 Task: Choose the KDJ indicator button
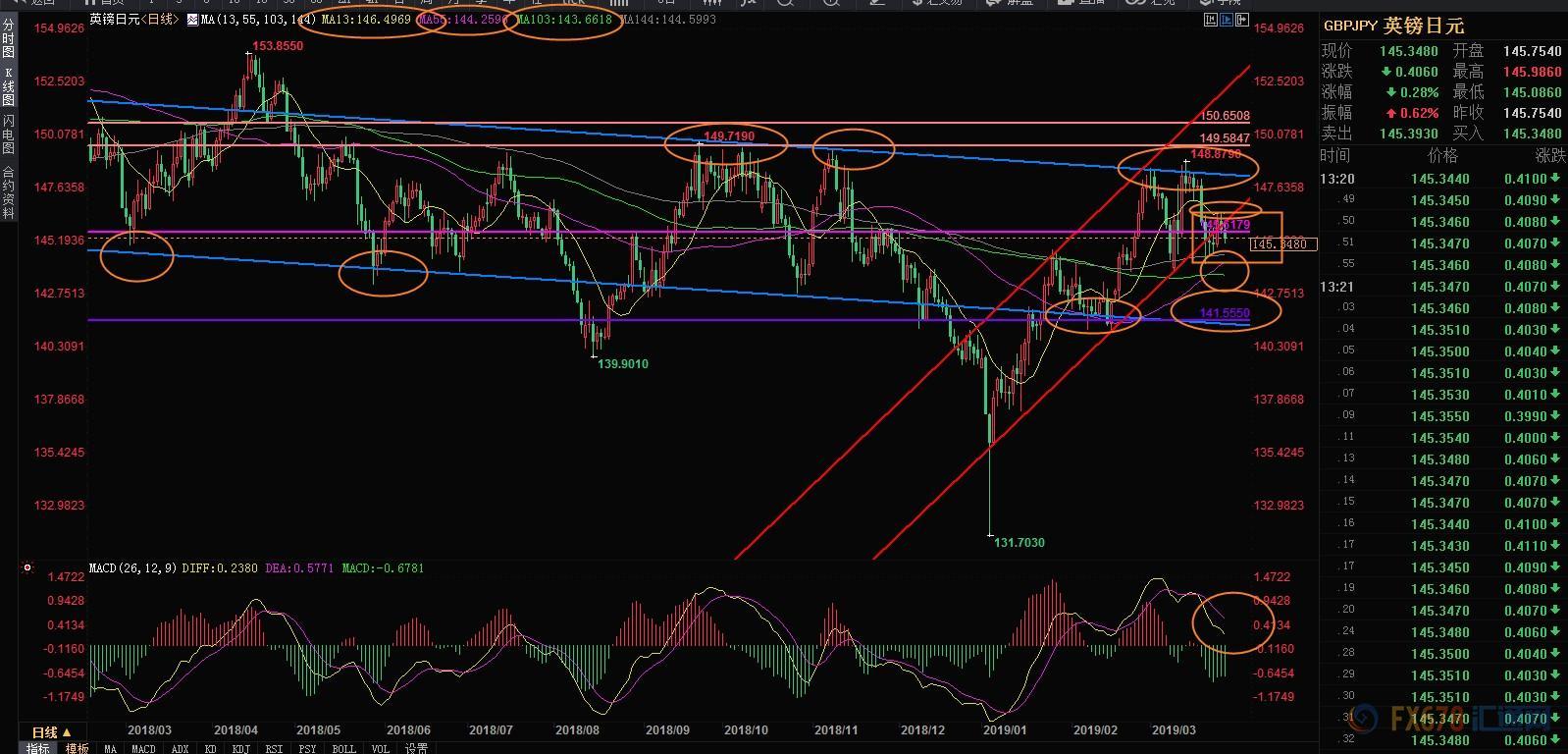coord(239,748)
